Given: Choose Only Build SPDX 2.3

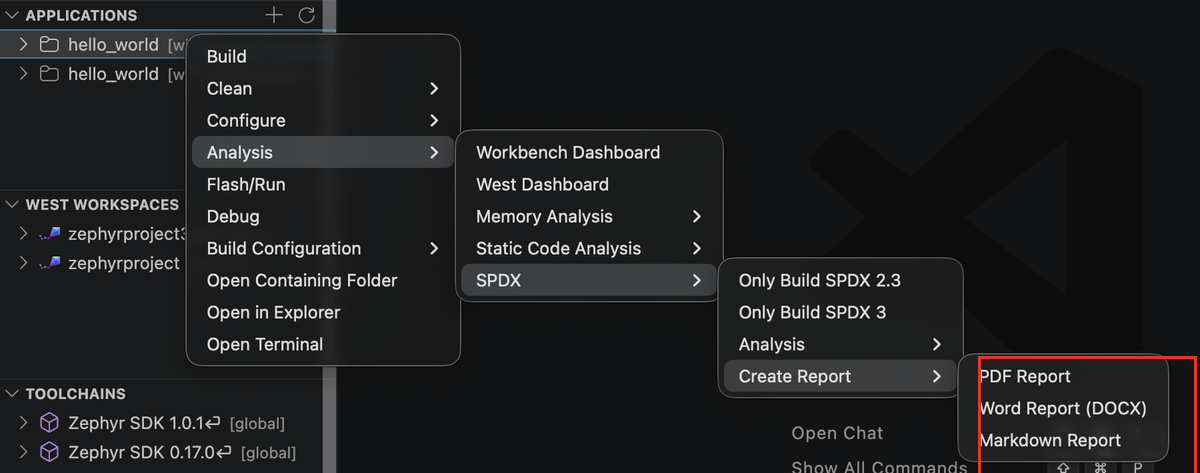Looking at the screenshot, I should 840,281.
